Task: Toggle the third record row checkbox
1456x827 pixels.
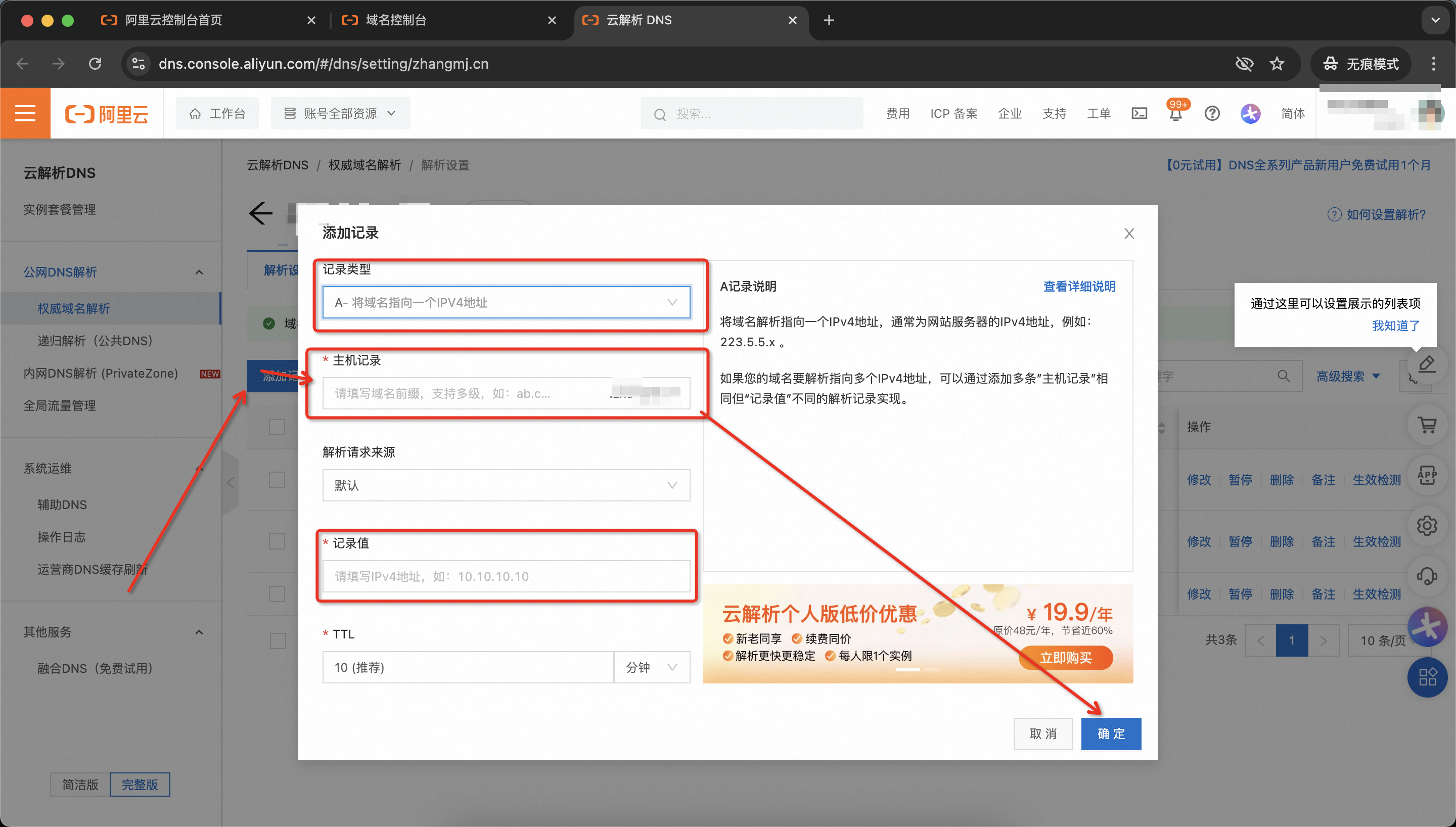Action: coord(277,594)
